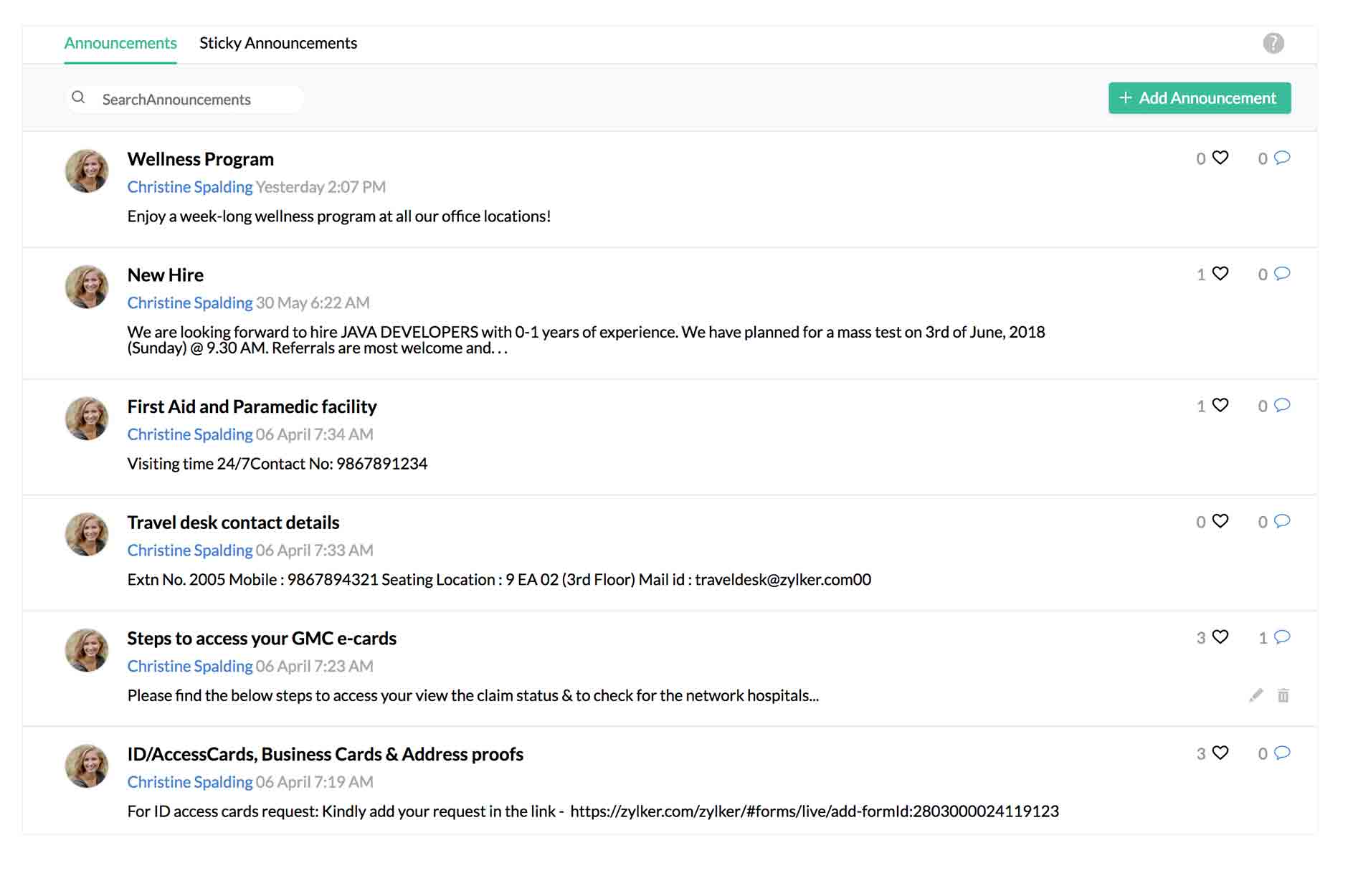Open Christine Spalding's profile from New Hire post

[x=190, y=302]
